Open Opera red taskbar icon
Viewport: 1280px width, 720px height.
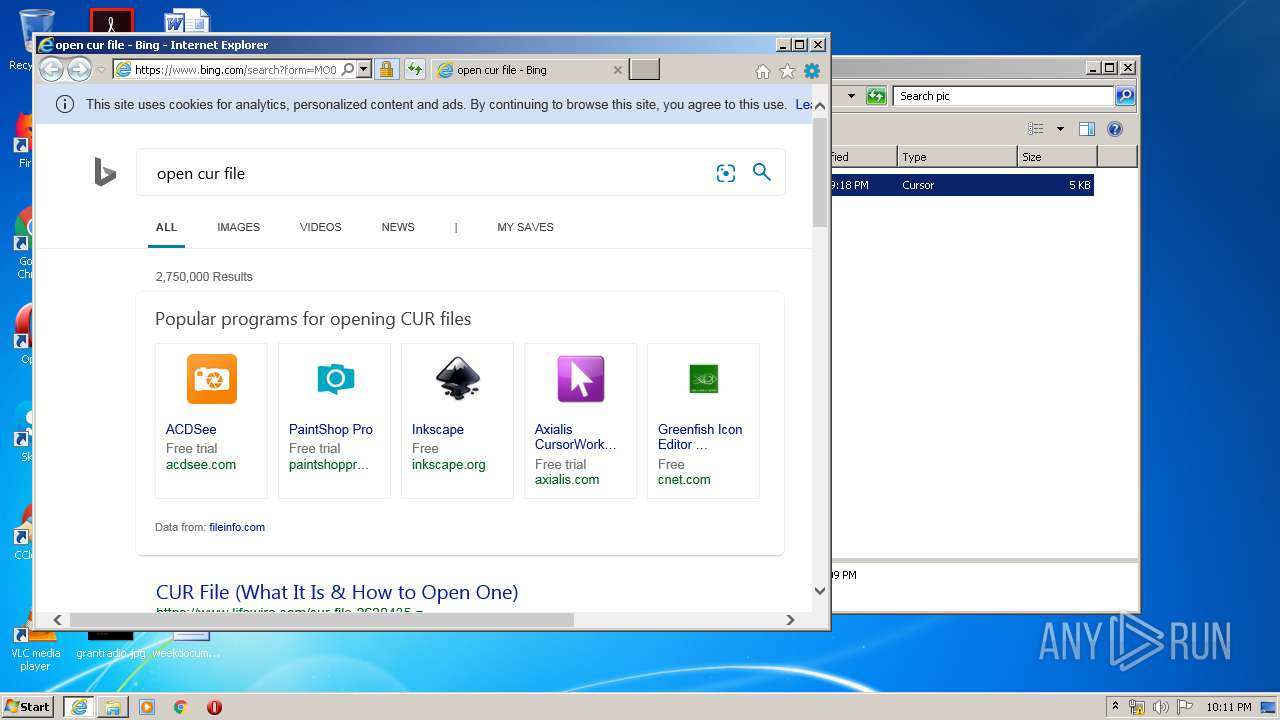tap(214, 707)
